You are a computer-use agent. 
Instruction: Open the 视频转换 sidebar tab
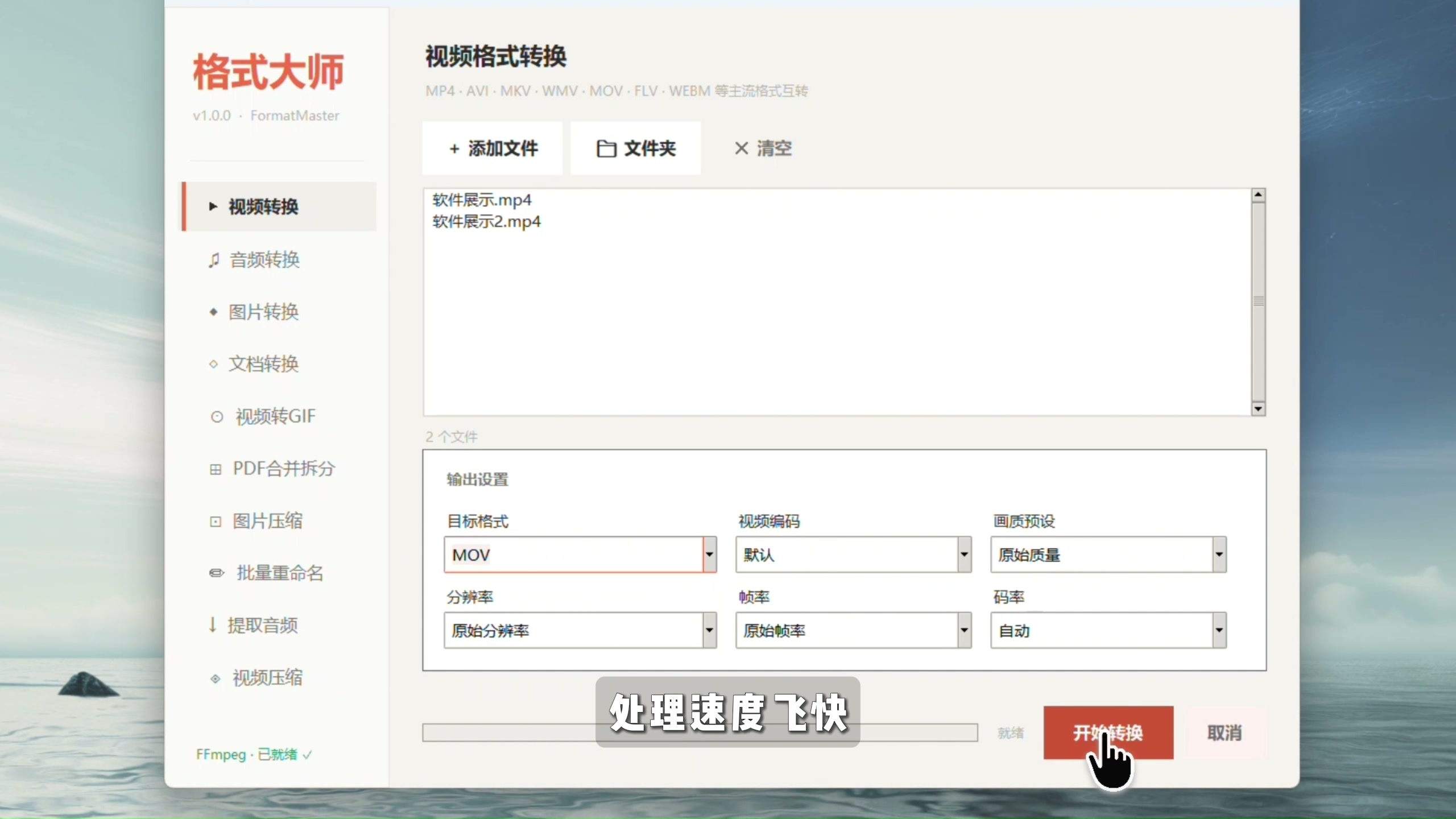tap(279, 206)
